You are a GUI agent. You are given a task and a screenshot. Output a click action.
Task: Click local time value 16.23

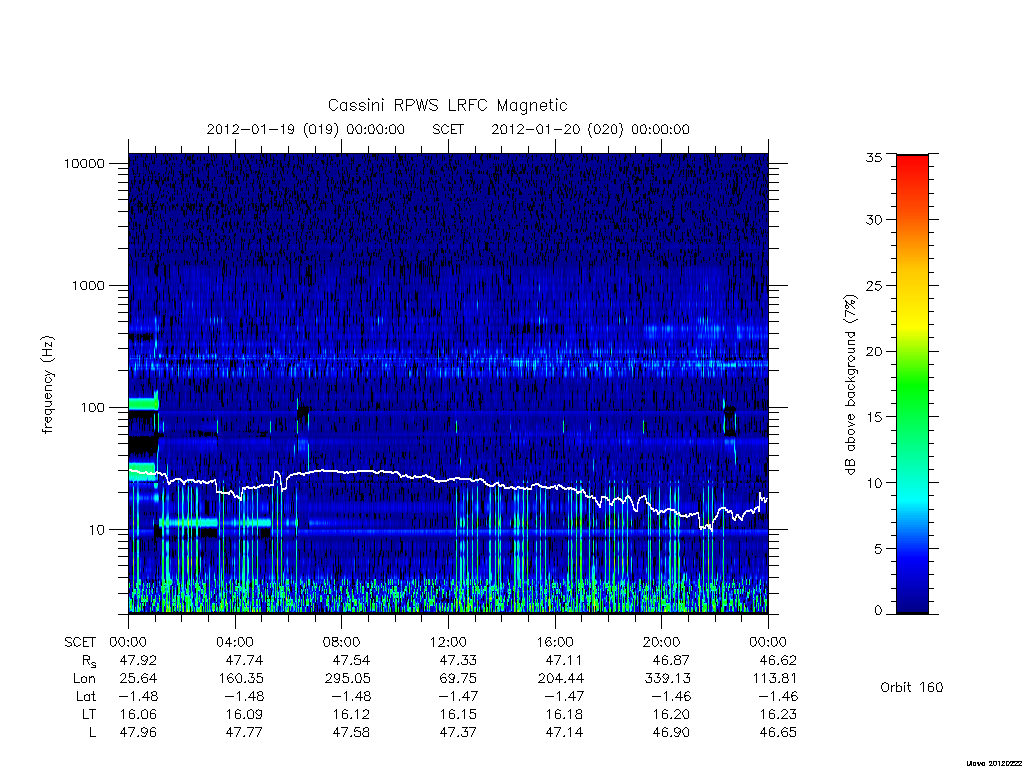778,714
